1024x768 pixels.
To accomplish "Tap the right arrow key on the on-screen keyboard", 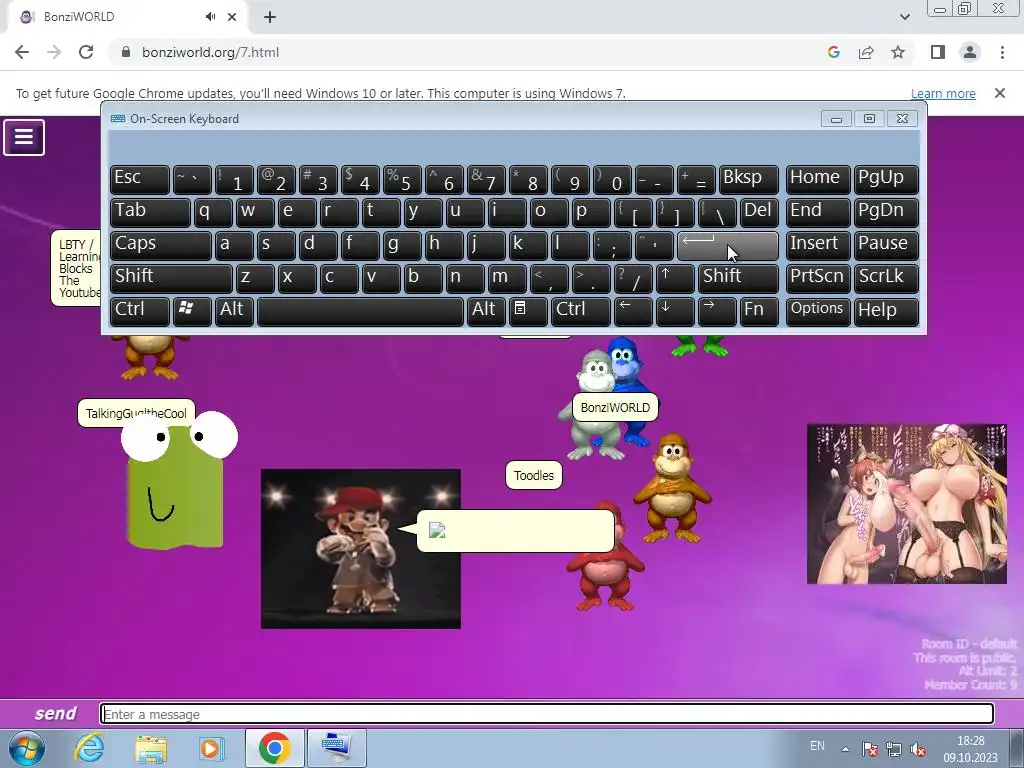I will point(717,311).
